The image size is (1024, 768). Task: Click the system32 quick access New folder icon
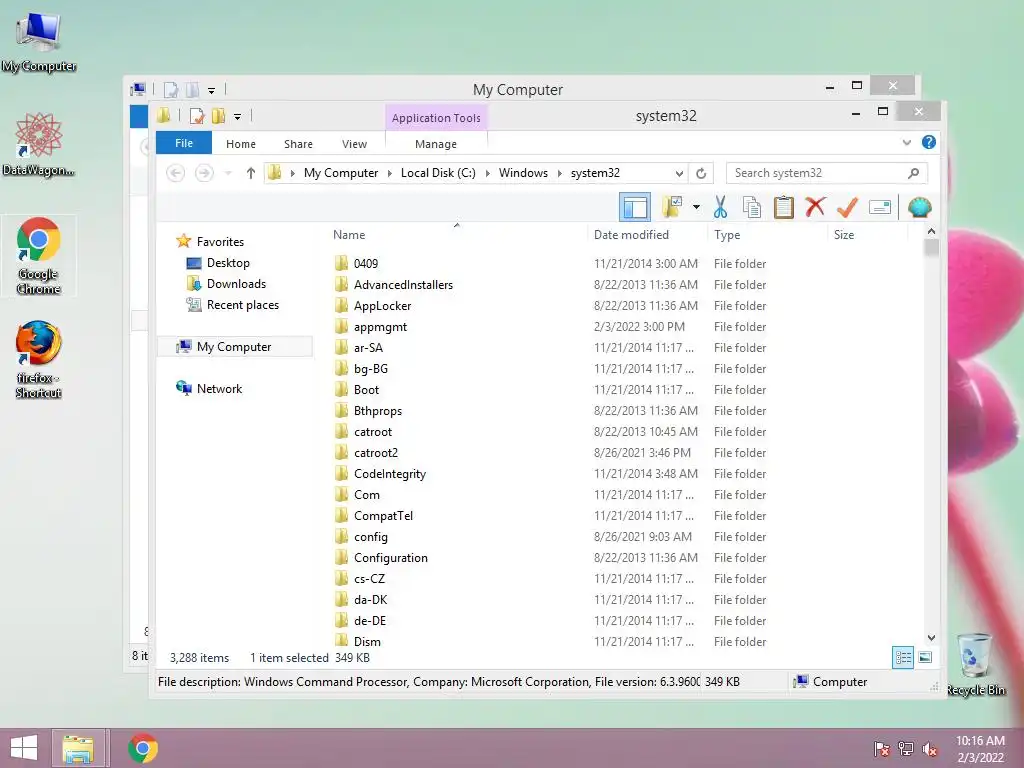(x=219, y=116)
